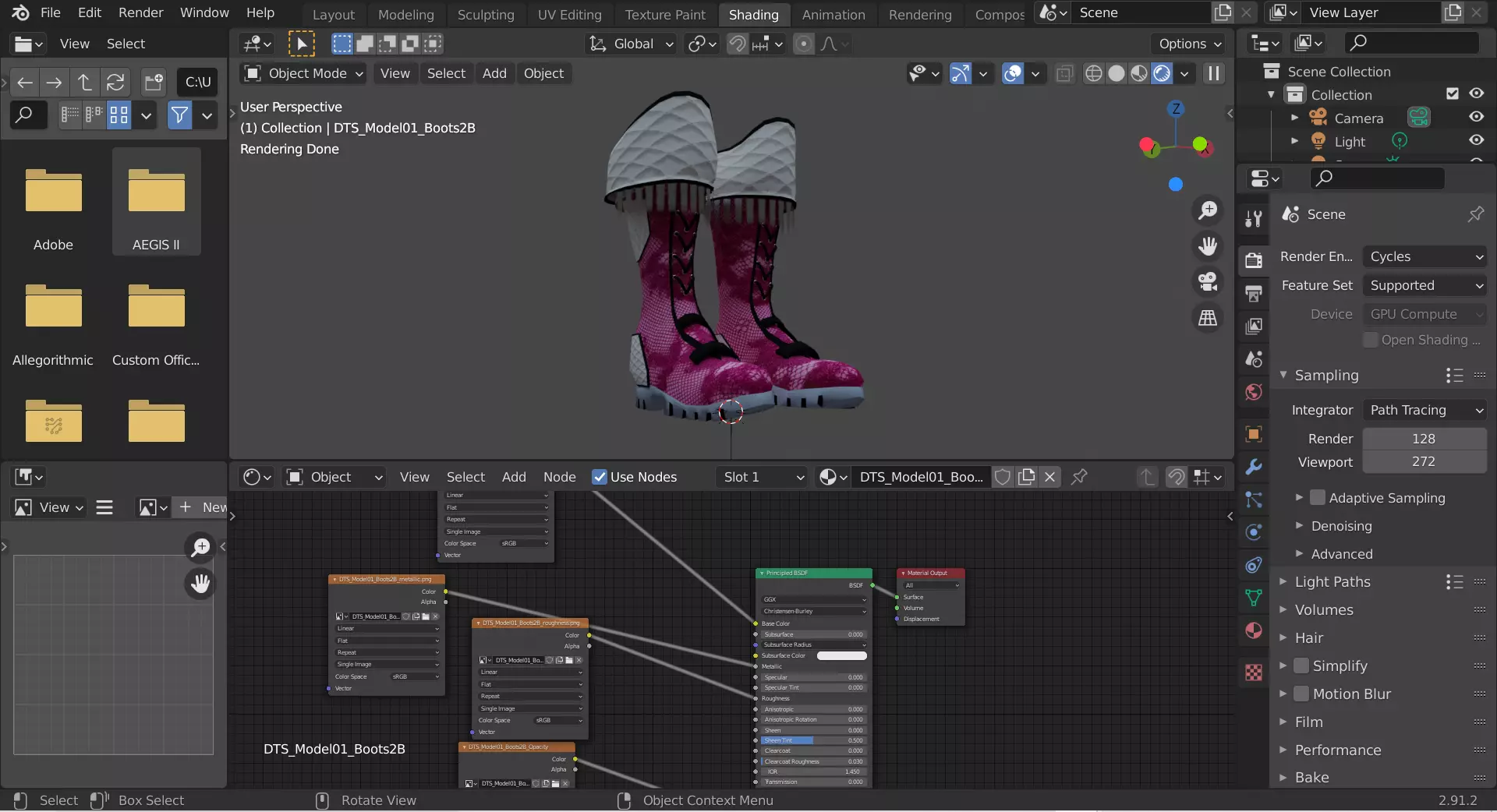This screenshot has width=1497, height=812.
Task: Enable Adaptive Sampling checkbox
Action: [1318, 497]
